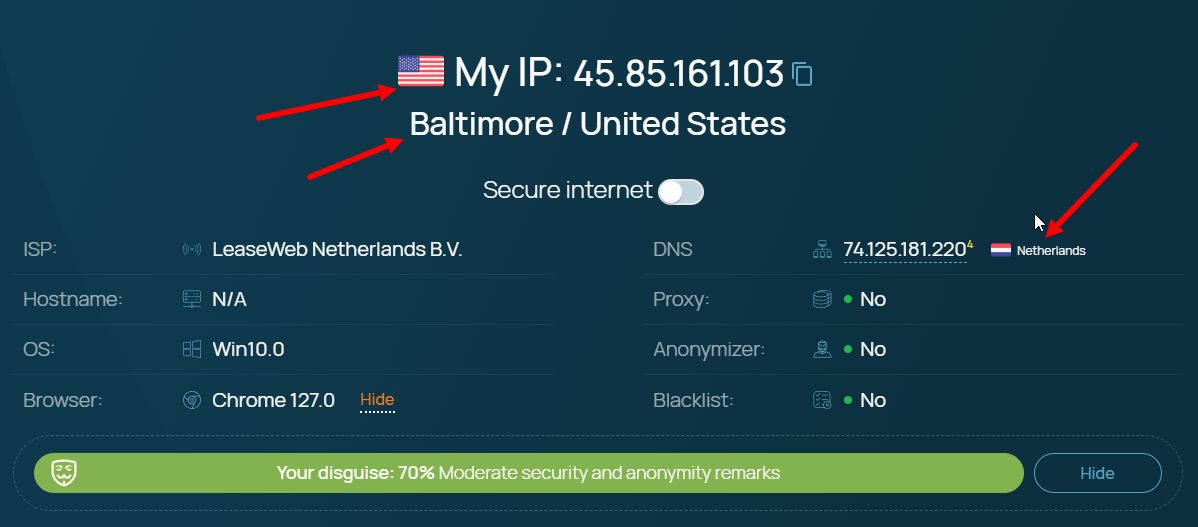Click the Hostname server icon
This screenshot has width=1198, height=527.
[192, 299]
